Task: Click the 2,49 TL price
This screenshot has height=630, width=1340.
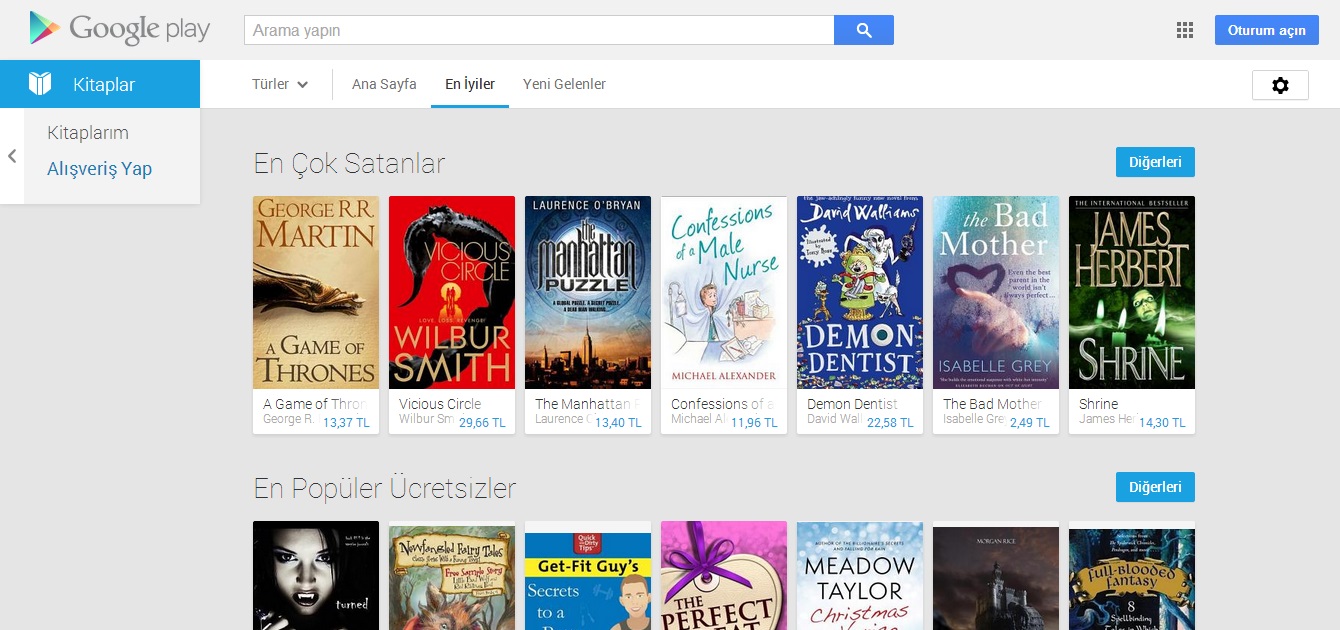Action: [1029, 423]
